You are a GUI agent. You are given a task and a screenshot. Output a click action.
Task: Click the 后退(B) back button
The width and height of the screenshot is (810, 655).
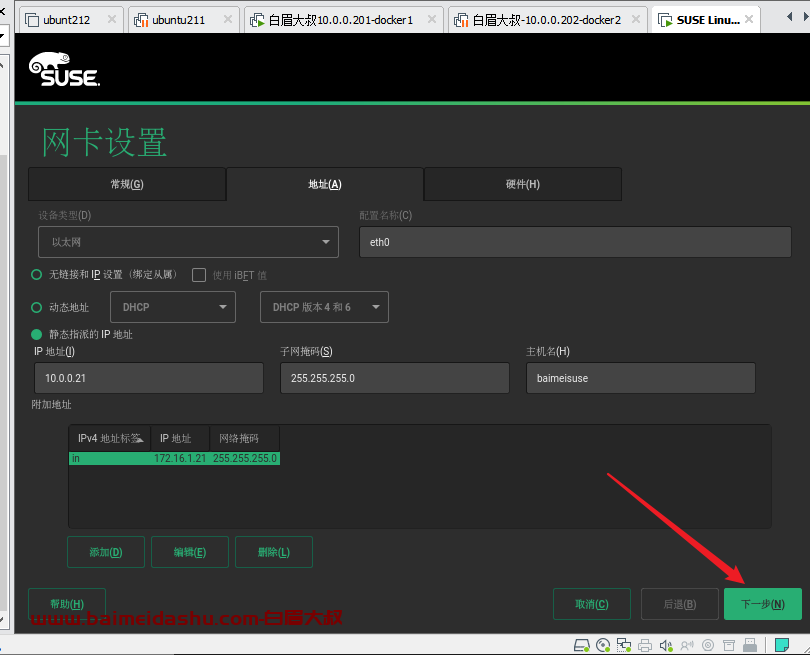pos(680,604)
